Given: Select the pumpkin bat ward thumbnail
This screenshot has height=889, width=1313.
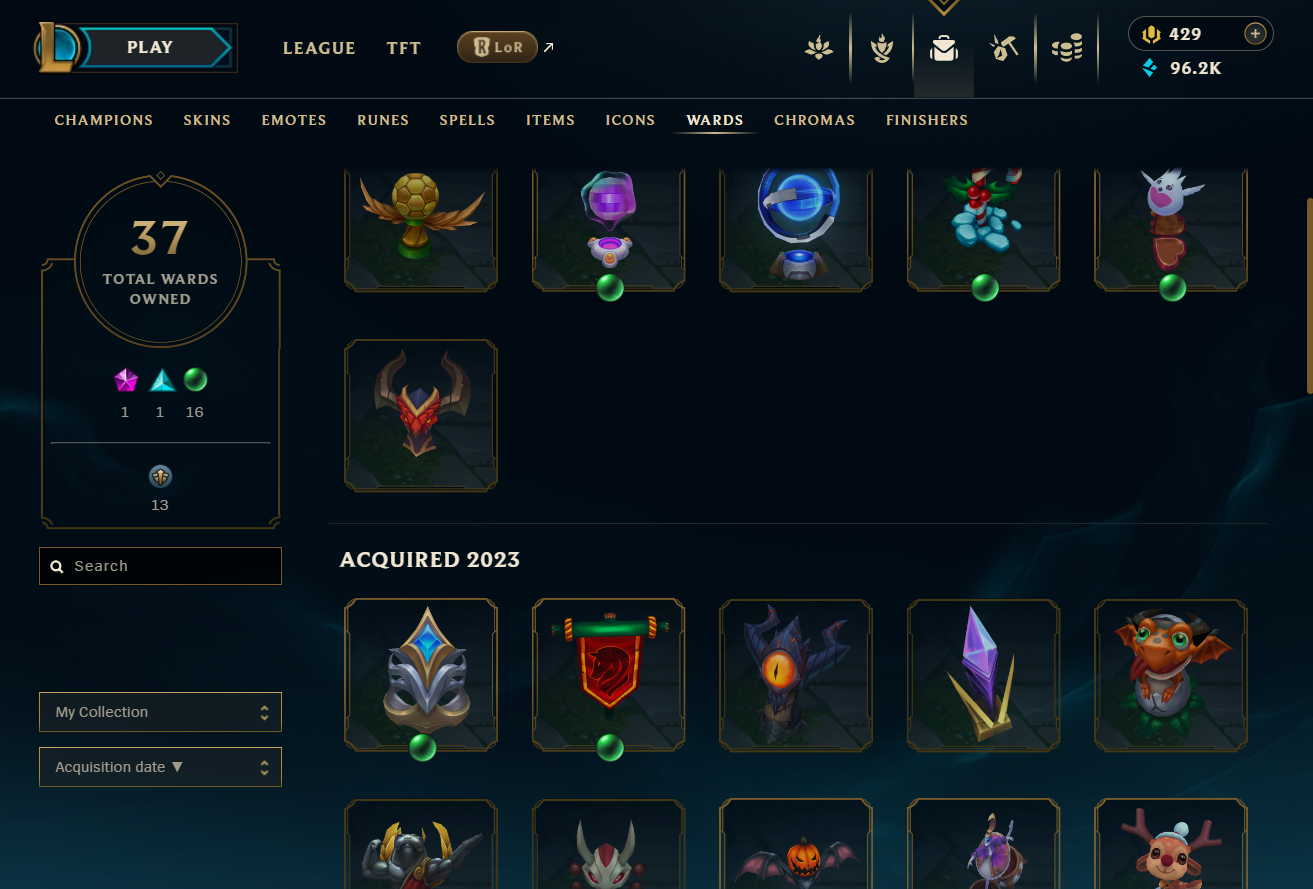Looking at the screenshot, I should tap(796, 844).
